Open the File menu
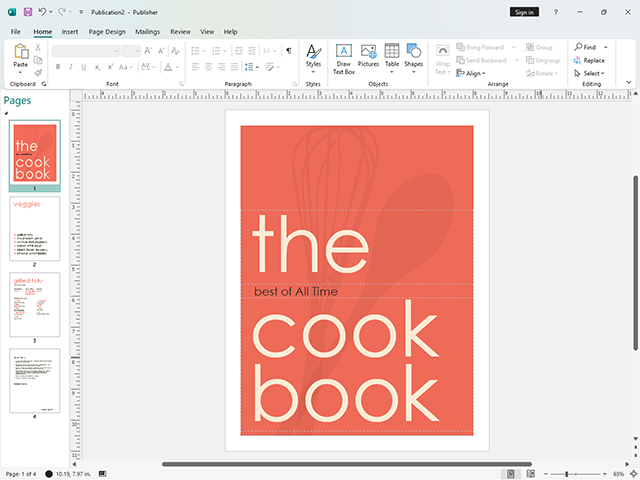640x480 pixels. tap(16, 32)
